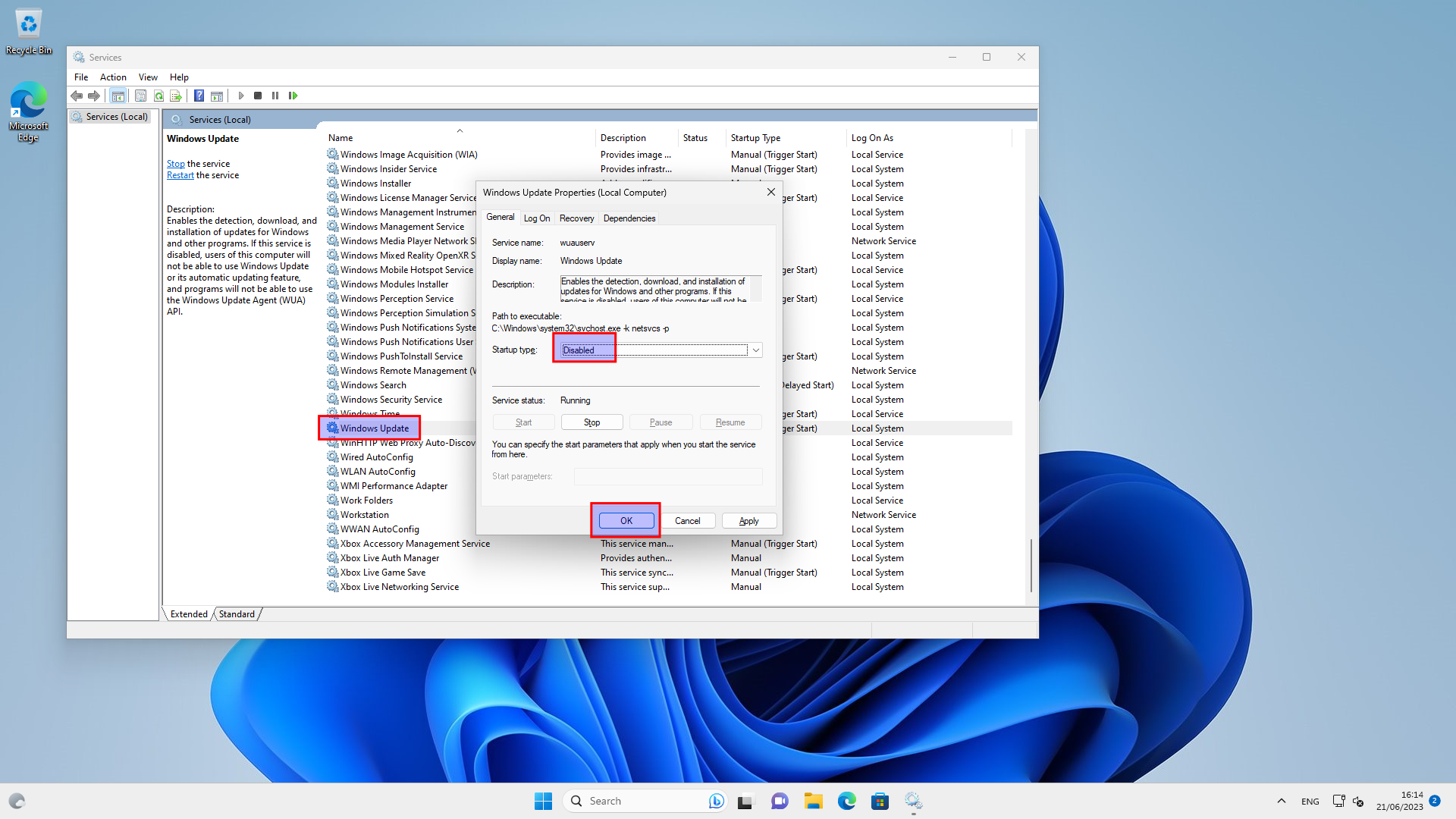1456x819 pixels.
Task: Click the Back arrow in Services toolbar
Action: coord(77,96)
